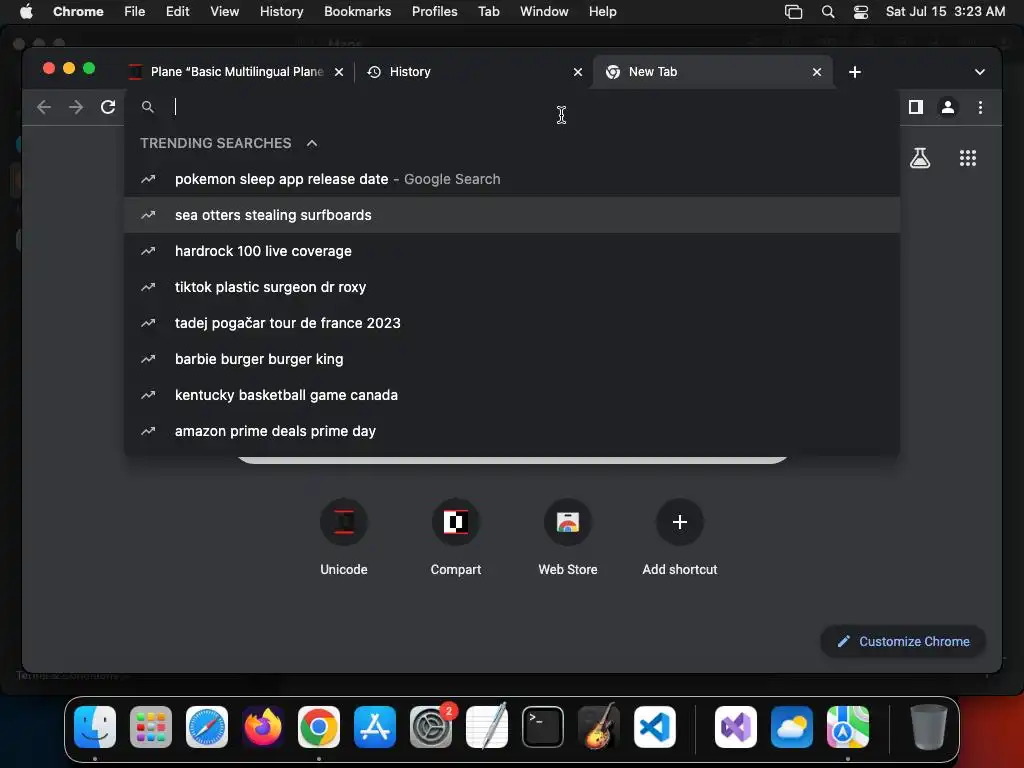The image size is (1024, 768).
Task: Launch Firefox from the Dock
Action: click(263, 727)
